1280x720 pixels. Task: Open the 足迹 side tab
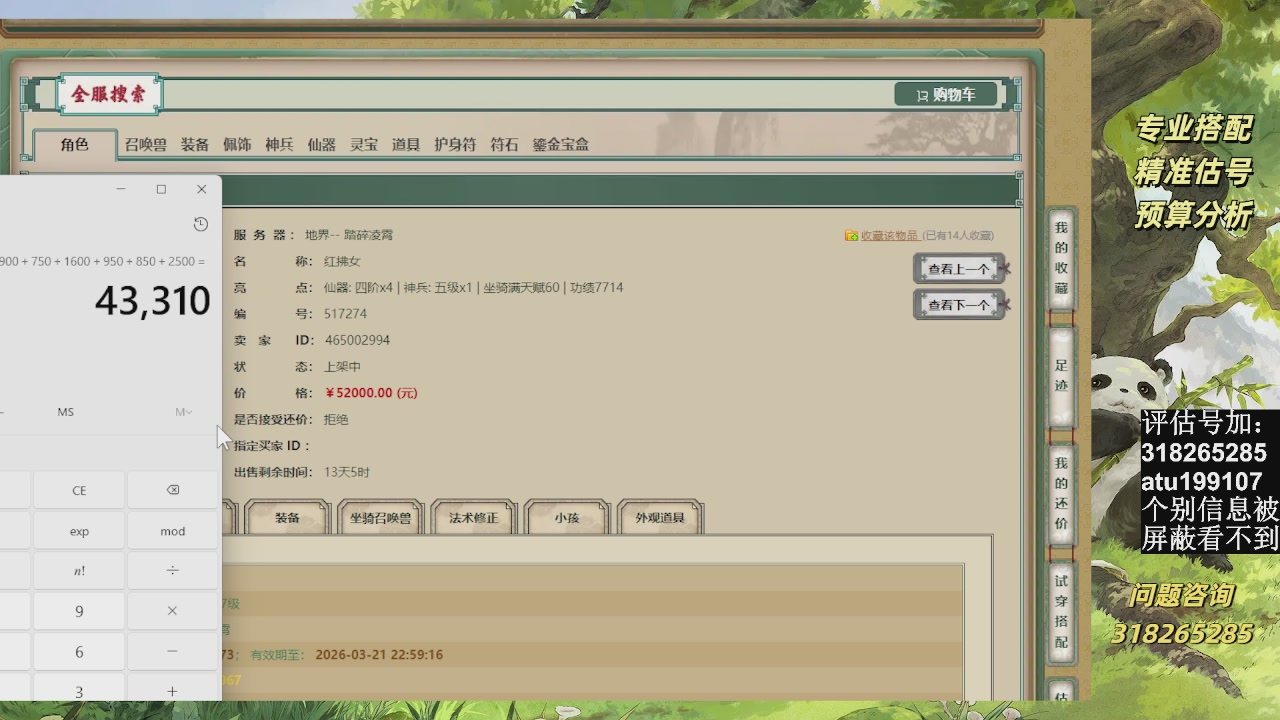point(1061,375)
